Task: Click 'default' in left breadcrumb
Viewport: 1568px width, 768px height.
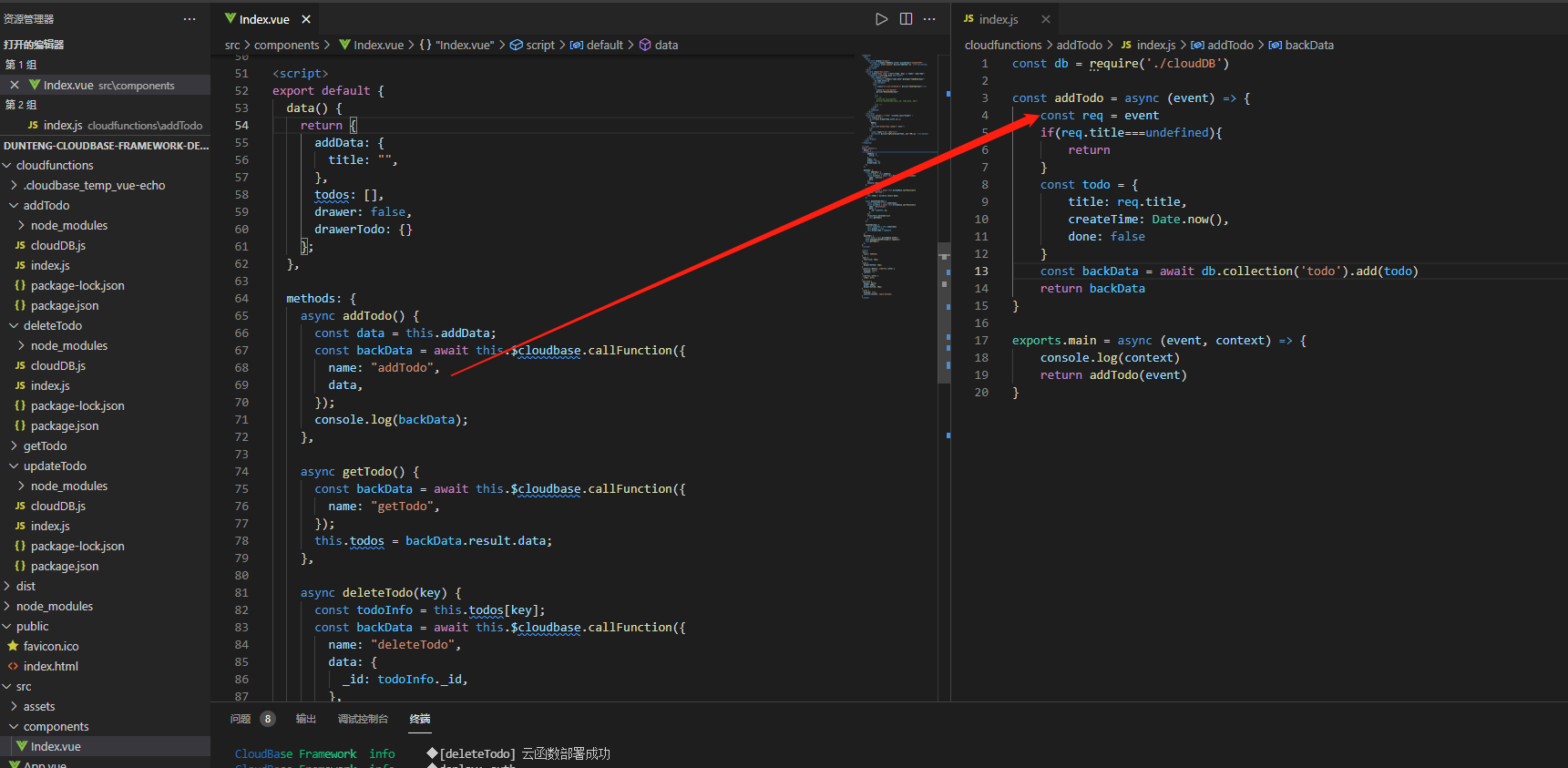Action: (x=604, y=45)
